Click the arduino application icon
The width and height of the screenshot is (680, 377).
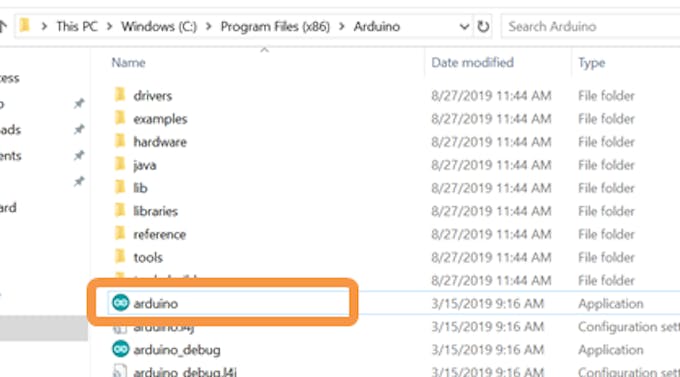(x=121, y=303)
